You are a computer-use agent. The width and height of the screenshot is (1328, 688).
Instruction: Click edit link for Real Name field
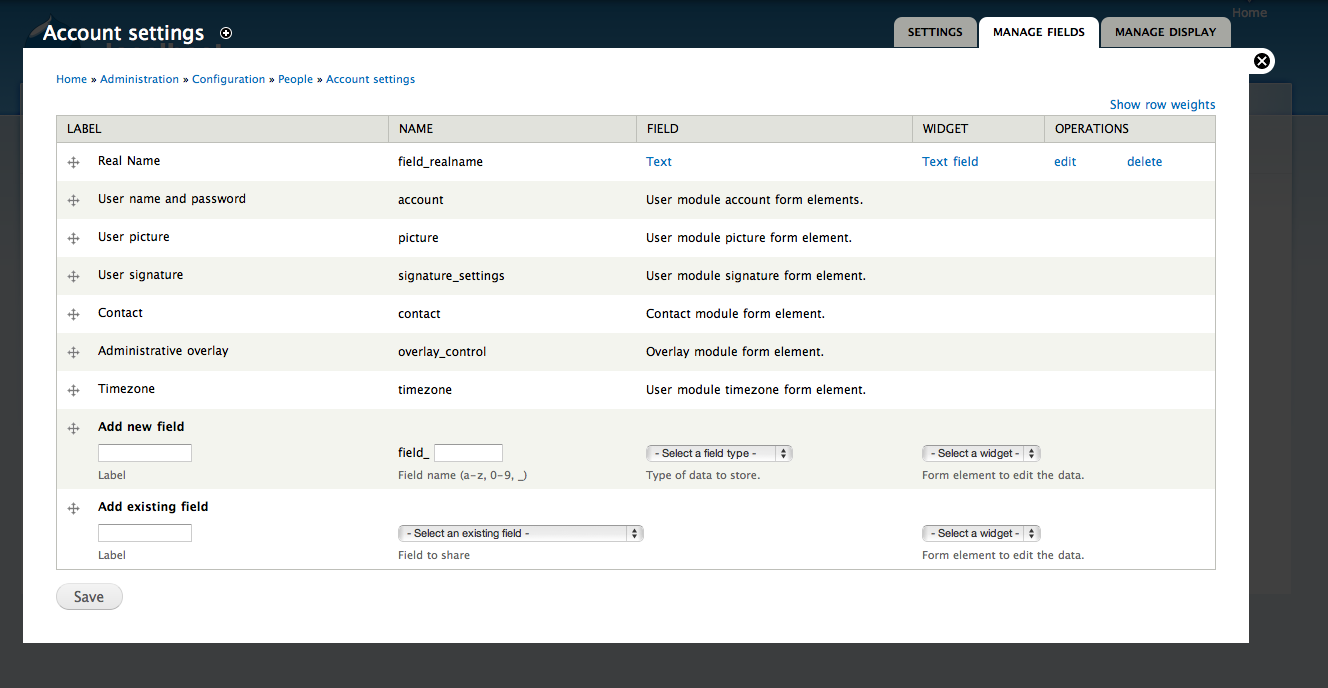1065,161
